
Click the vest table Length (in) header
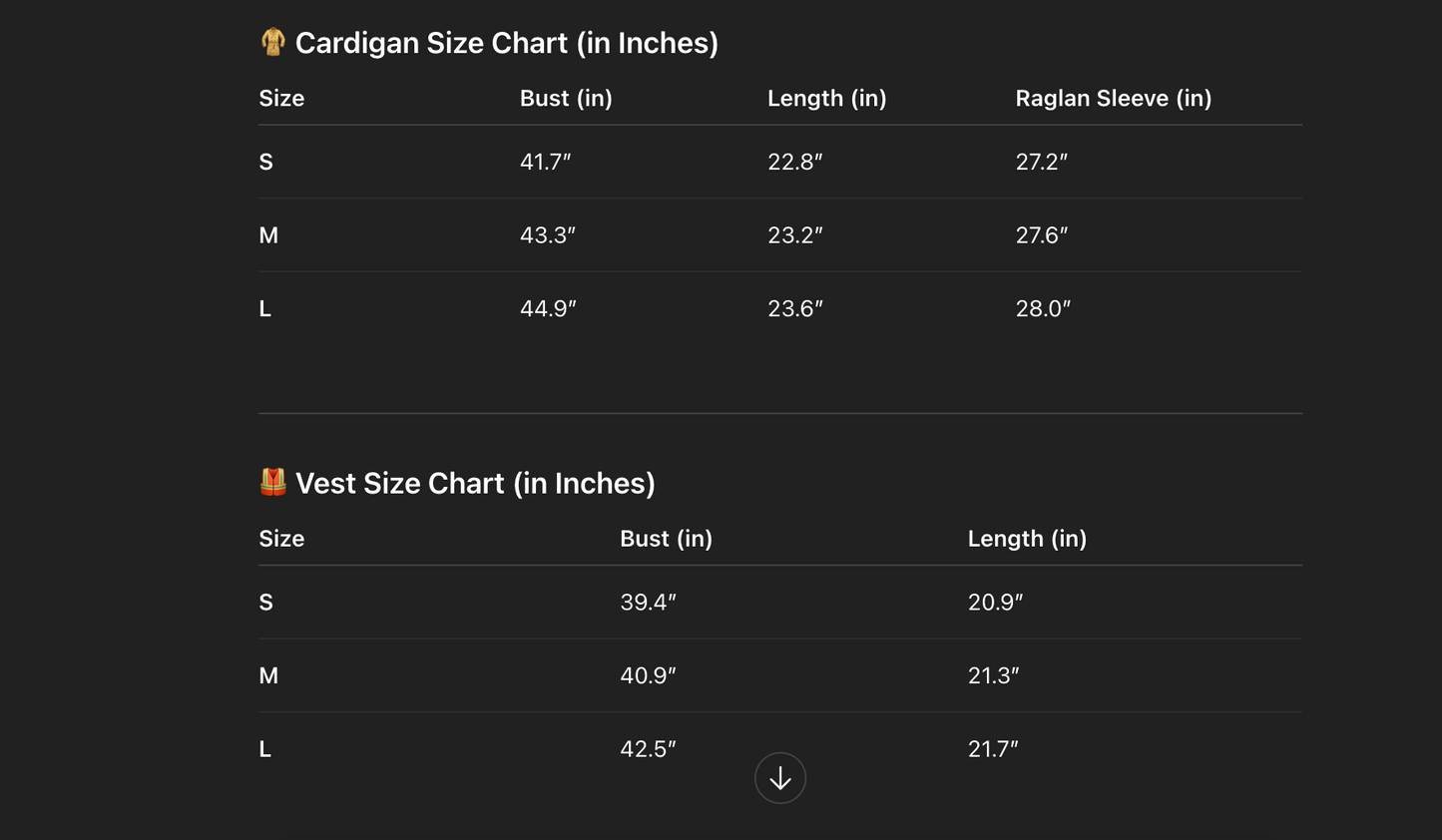(x=1027, y=539)
